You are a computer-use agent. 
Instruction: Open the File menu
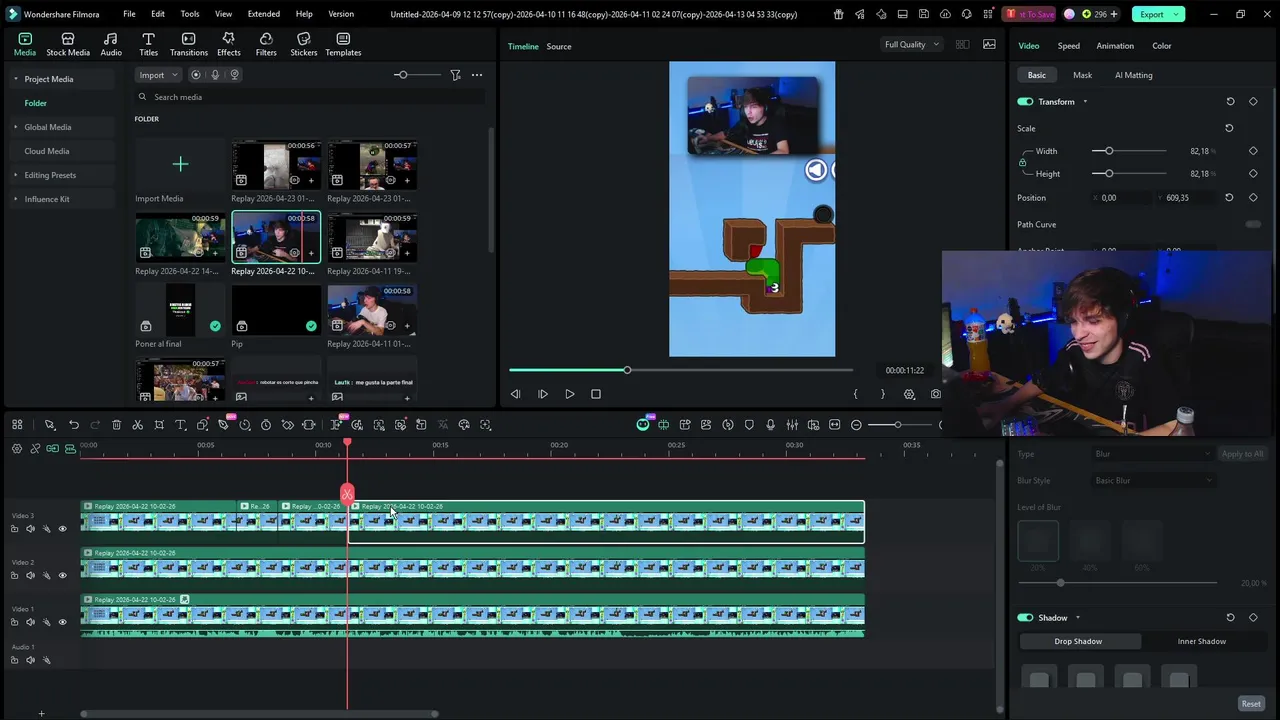[129, 14]
